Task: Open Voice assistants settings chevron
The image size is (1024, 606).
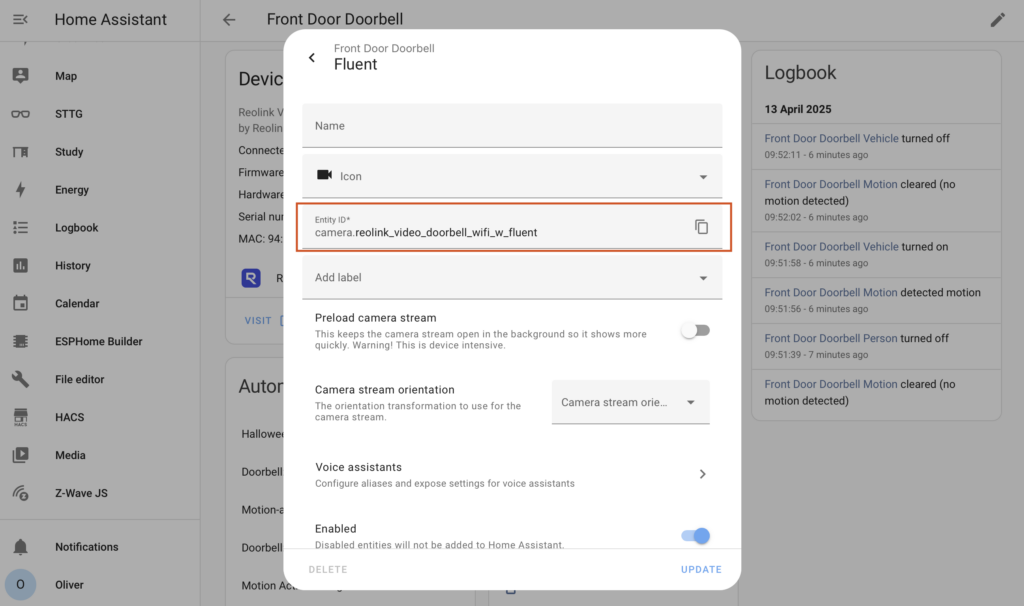Action: (702, 474)
